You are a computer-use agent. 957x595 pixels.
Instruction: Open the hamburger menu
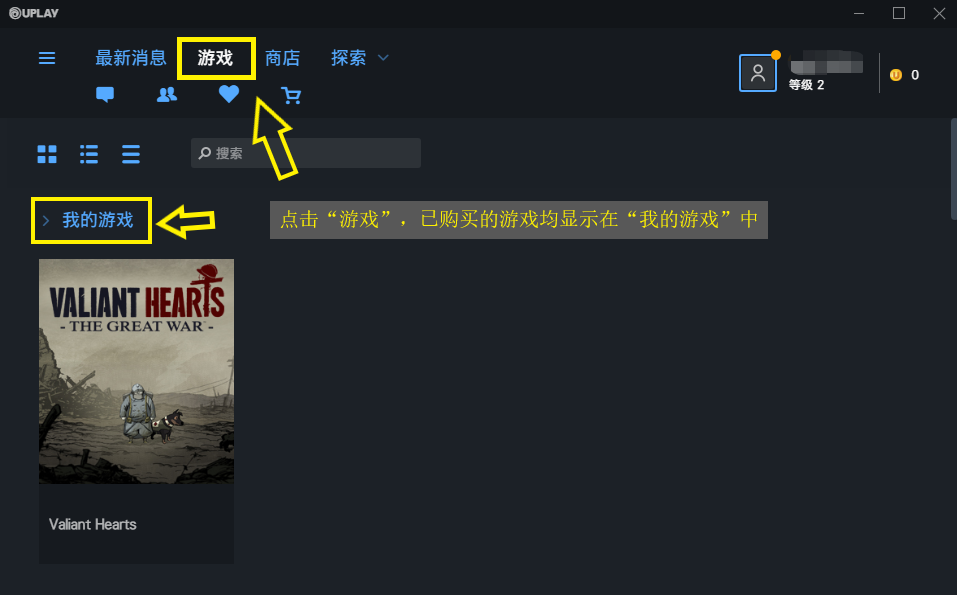point(47,58)
